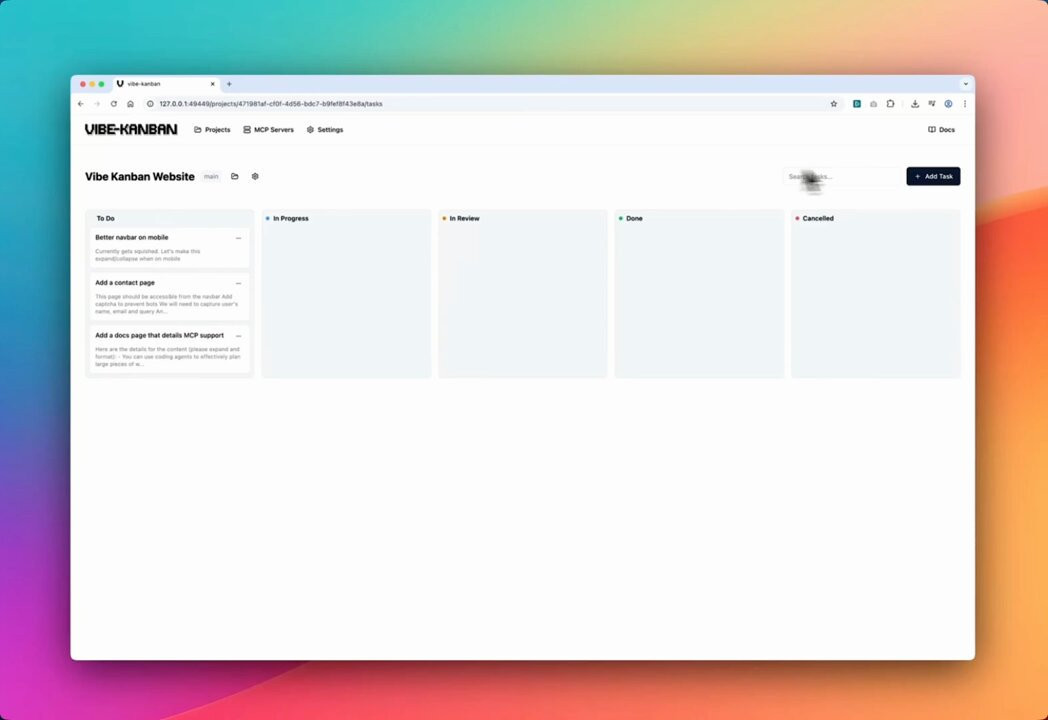The image size is (1048, 720).
Task: Open the menu for Better navbar on mobile
Action: point(239,238)
